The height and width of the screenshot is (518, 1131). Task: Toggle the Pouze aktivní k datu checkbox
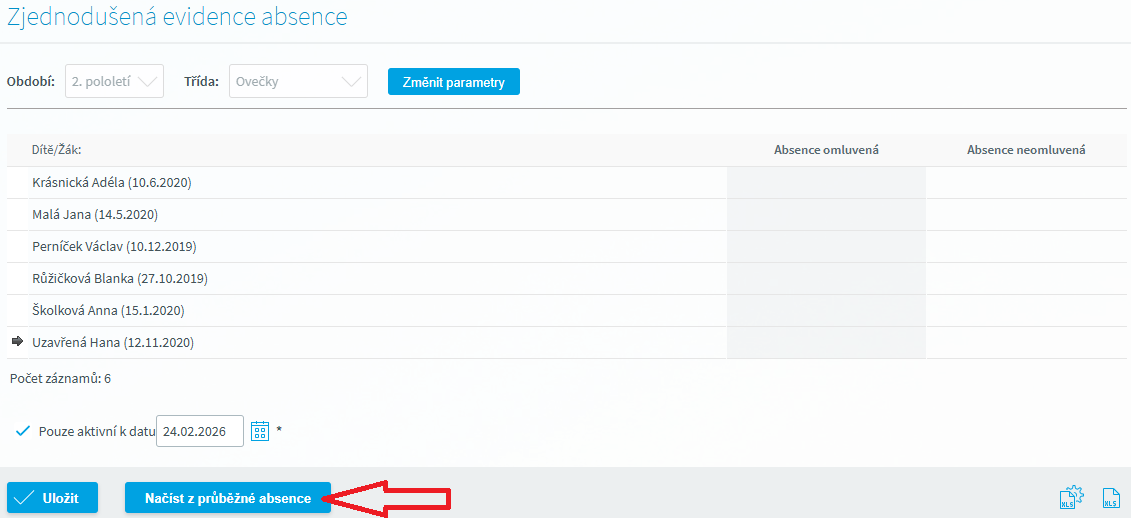tap(24, 431)
